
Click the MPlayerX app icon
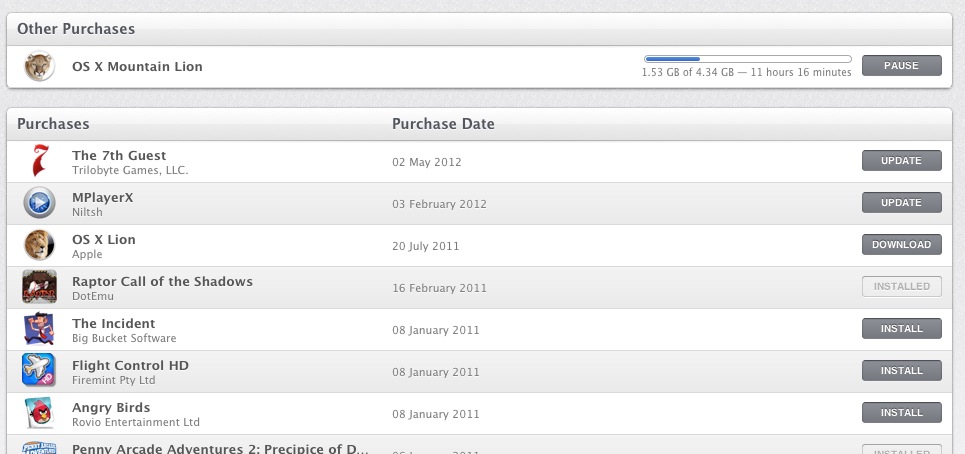click(39, 203)
